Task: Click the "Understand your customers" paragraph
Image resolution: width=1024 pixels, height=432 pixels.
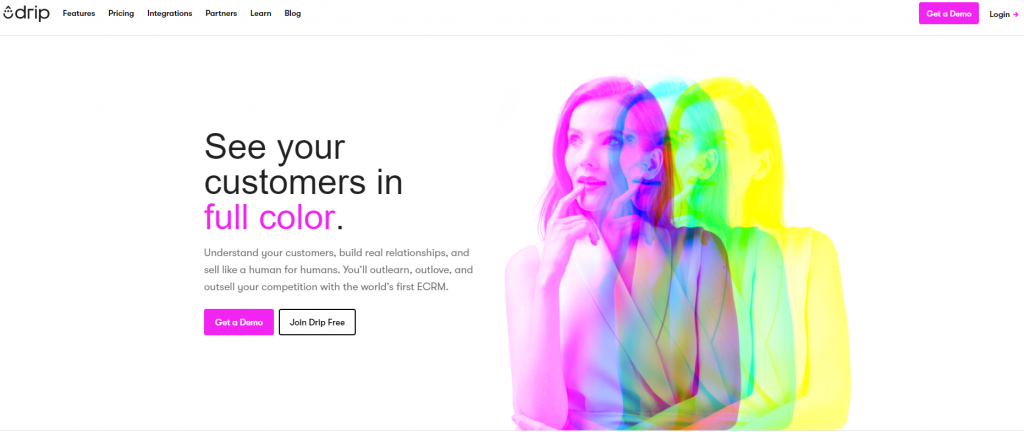Action: (338, 270)
